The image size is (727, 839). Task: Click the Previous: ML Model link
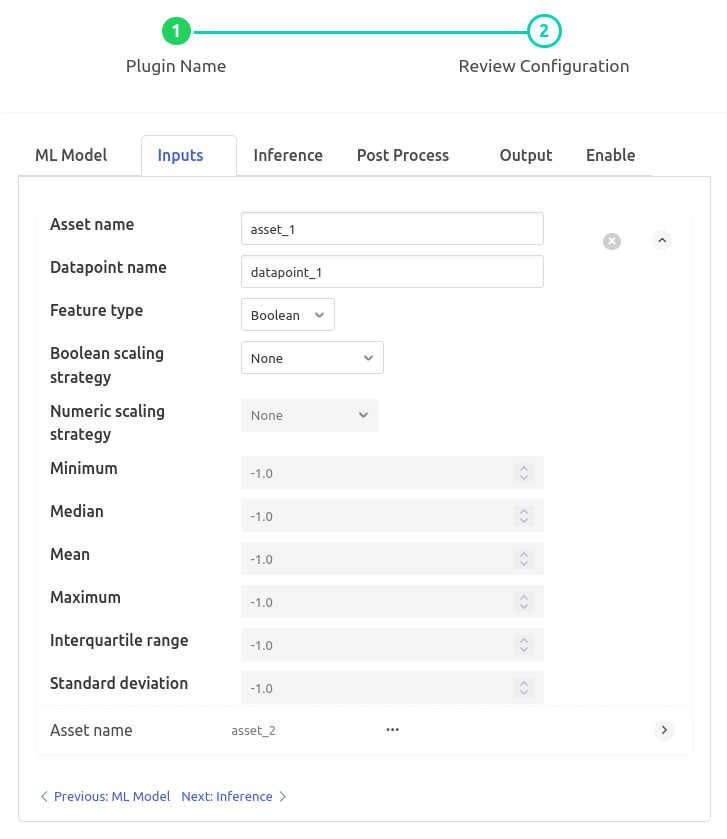(x=105, y=796)
